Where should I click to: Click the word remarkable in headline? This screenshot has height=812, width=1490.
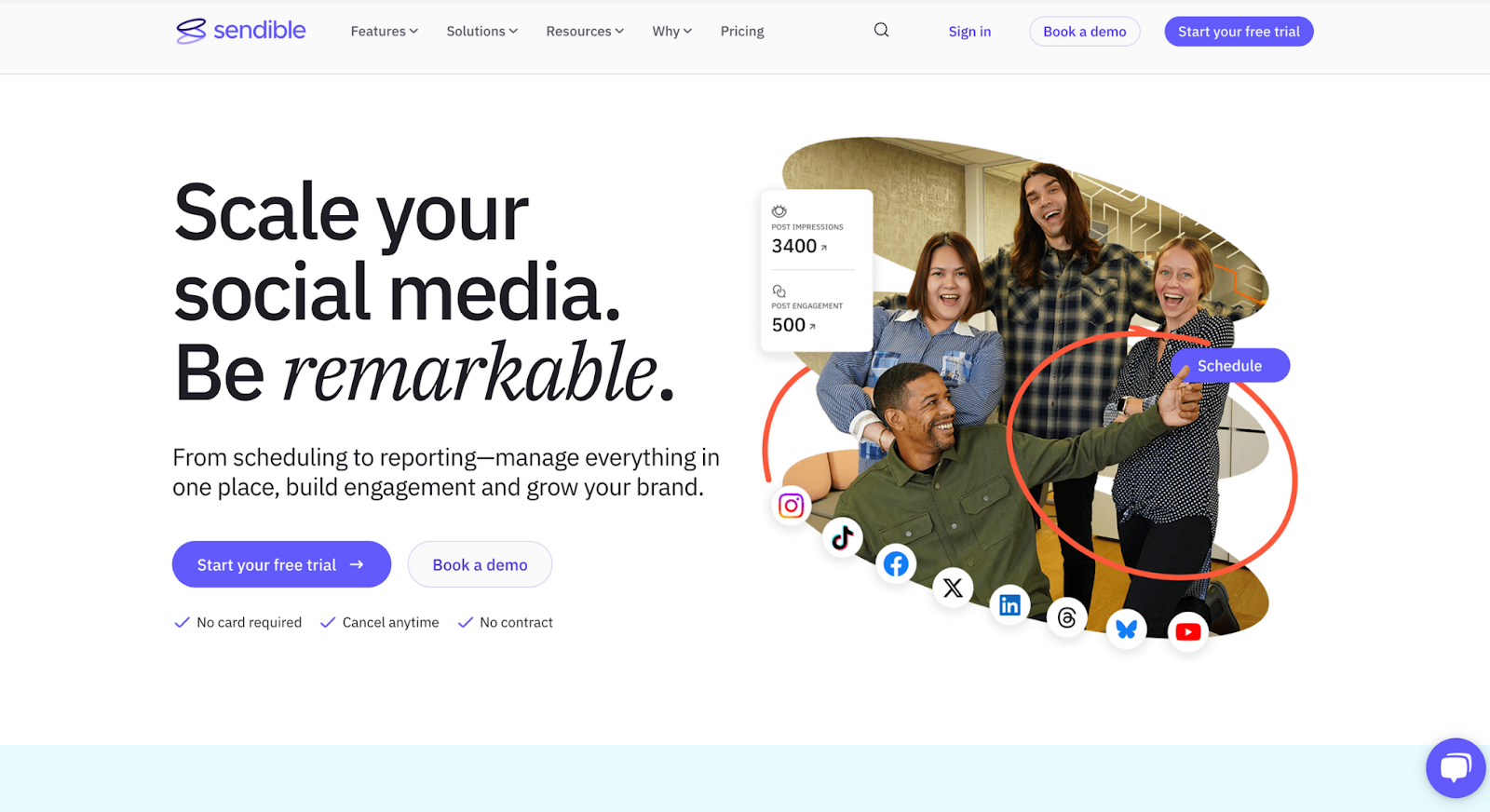tap(470, 372)
